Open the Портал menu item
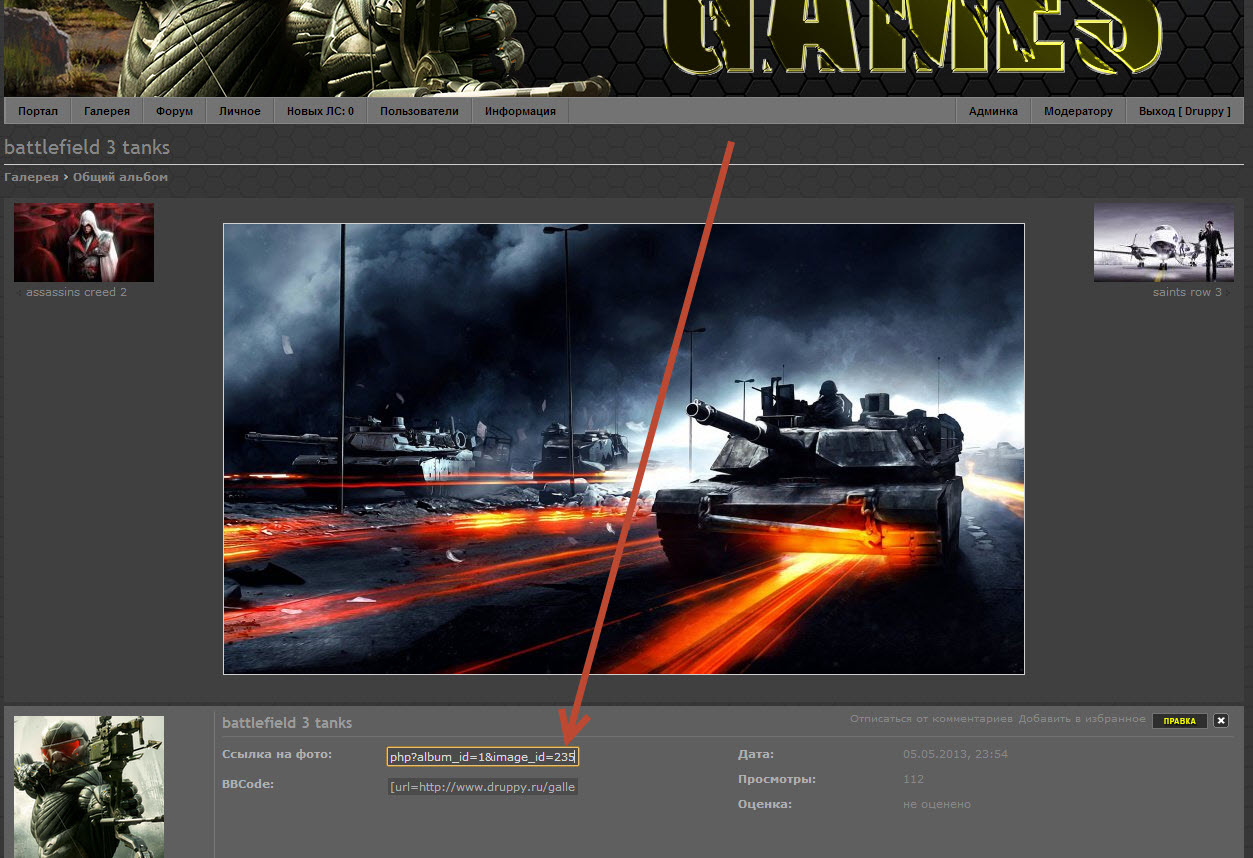This screenshot has width=1253, height=858. [38, 111]
